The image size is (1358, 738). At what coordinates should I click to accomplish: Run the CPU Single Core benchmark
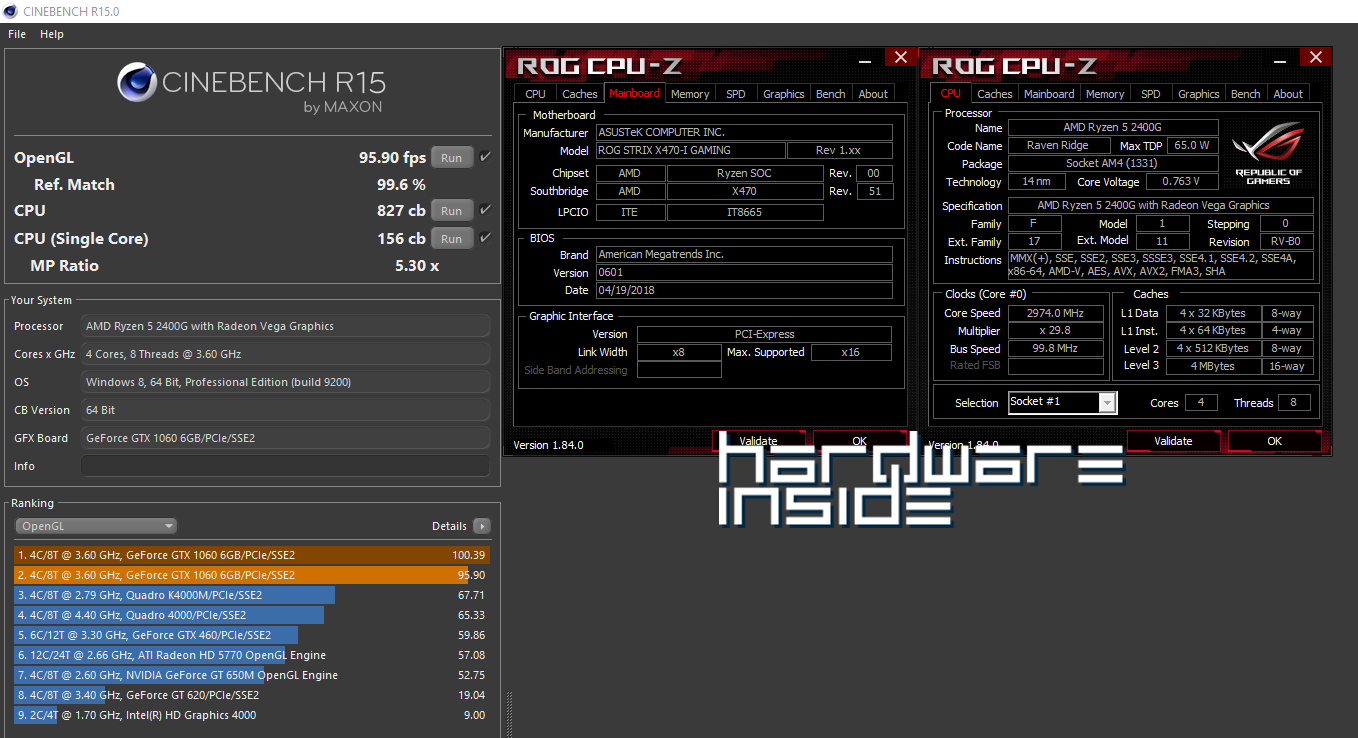tap(451, 238)
